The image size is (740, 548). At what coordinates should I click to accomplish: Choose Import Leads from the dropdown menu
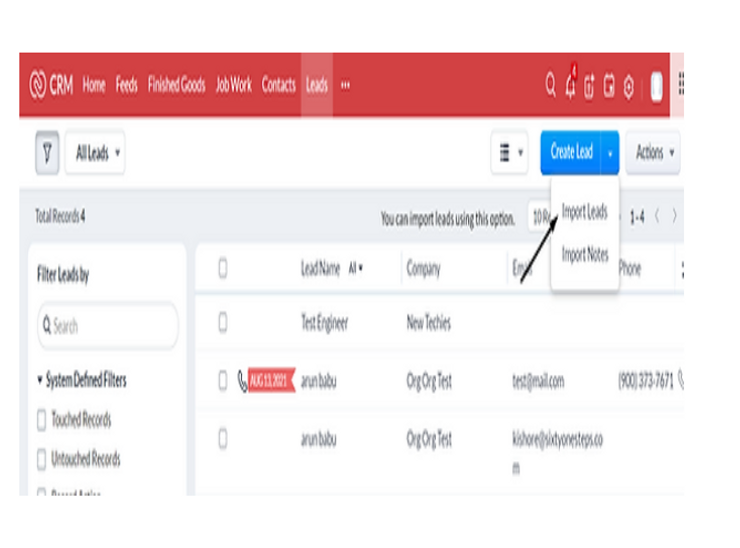pos(584,211)
